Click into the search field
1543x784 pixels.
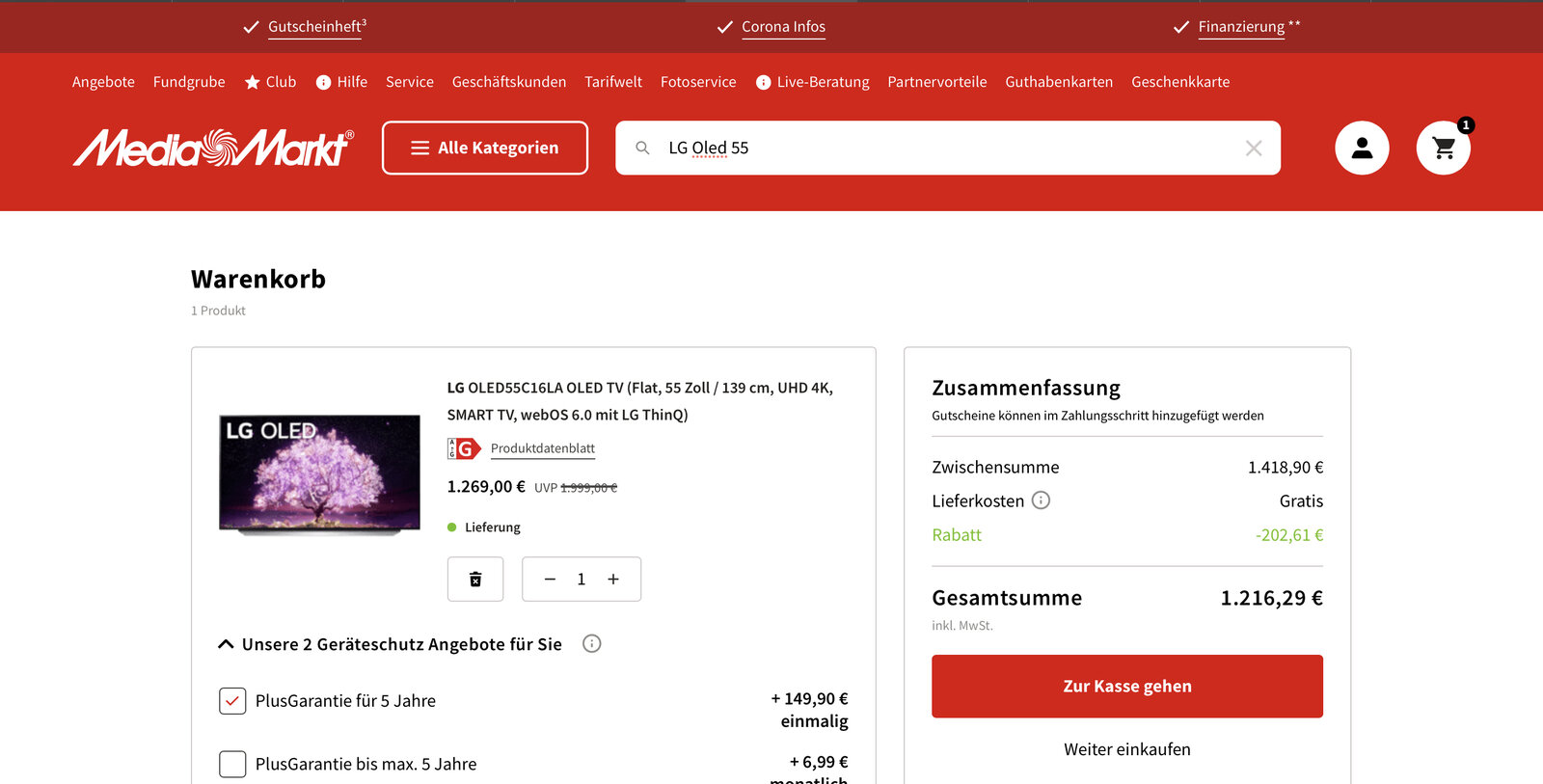pos(948,148)
